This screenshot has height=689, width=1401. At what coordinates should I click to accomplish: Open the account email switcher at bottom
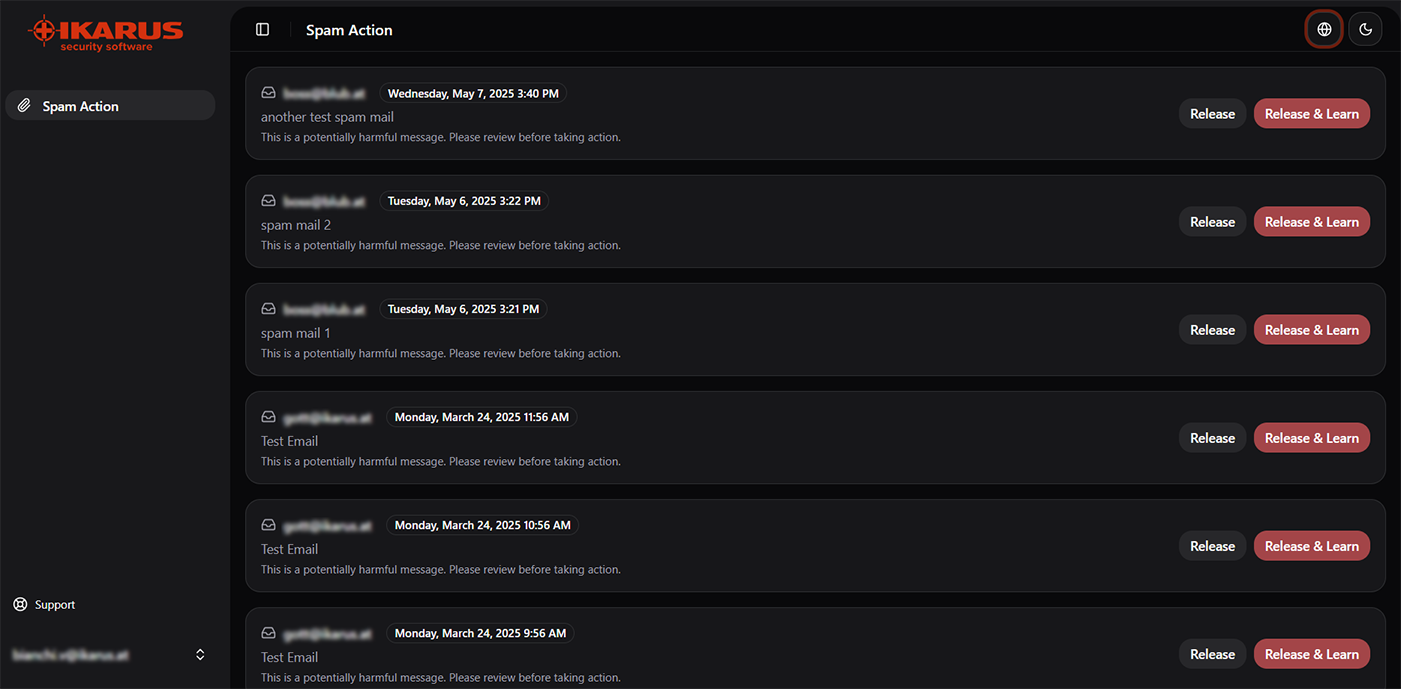pyautogui.click(x=110, y=655)
